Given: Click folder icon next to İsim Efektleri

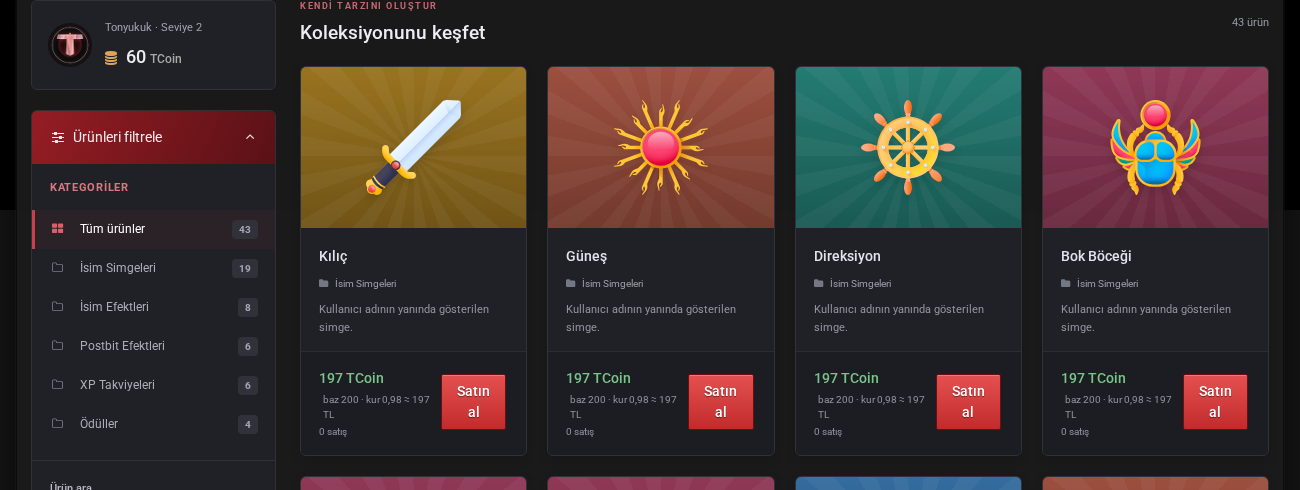Looking at the screenshot, I should tap(58, 307).
